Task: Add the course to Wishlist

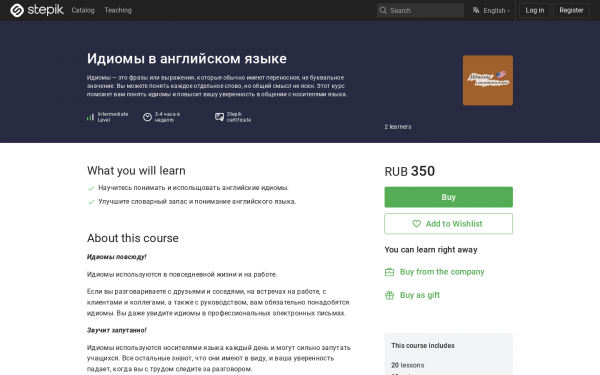Action: click(x=448, y=223)
